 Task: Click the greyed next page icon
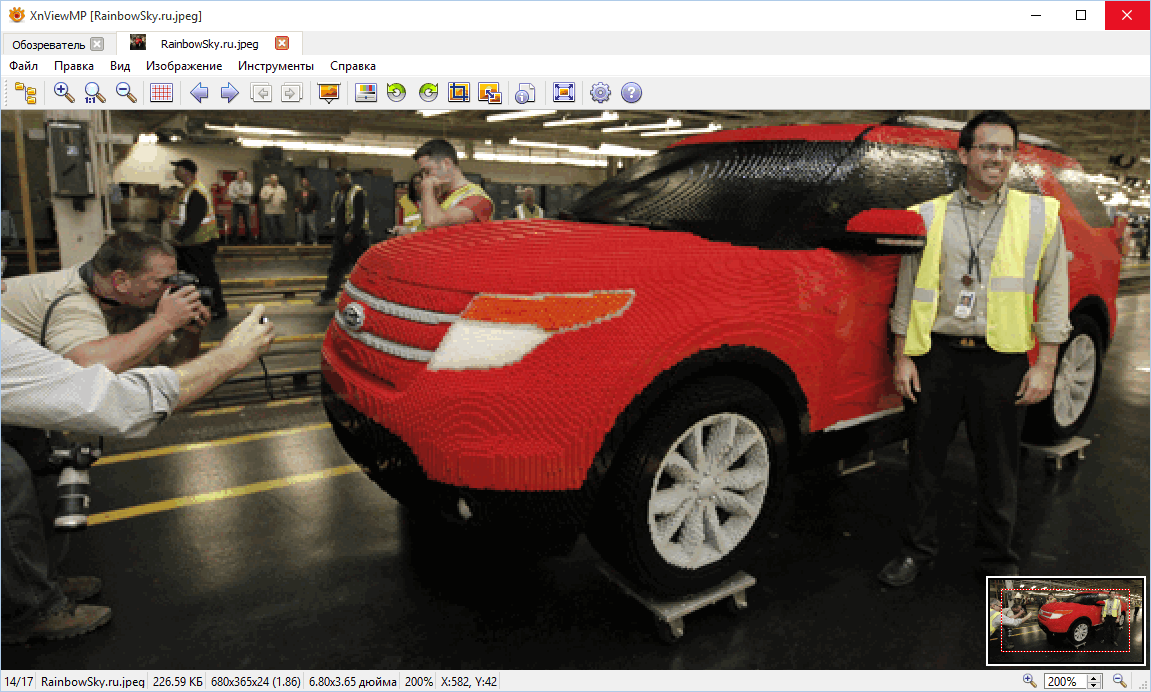(x=292, y=93)
